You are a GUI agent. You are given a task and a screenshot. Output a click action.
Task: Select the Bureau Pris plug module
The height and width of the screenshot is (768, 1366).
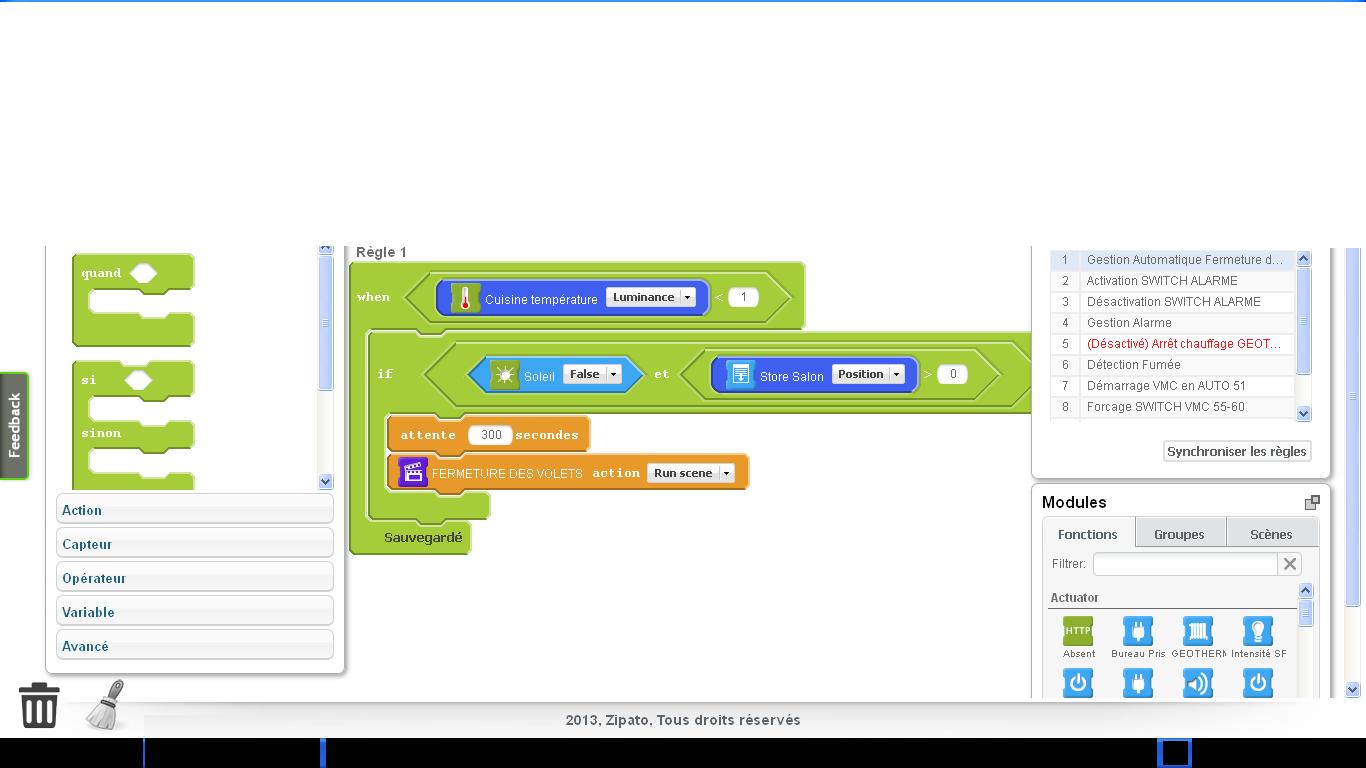(1138, 631)
